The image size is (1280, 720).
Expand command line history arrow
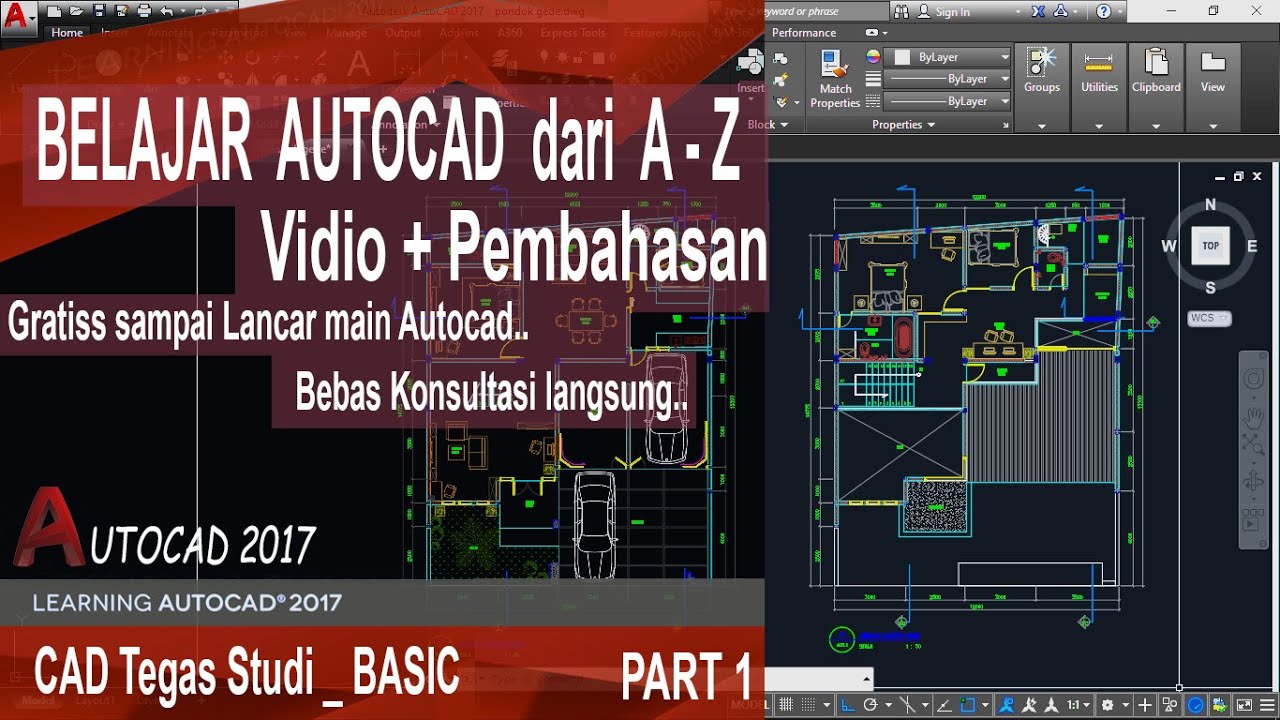(x=866, y=681)
